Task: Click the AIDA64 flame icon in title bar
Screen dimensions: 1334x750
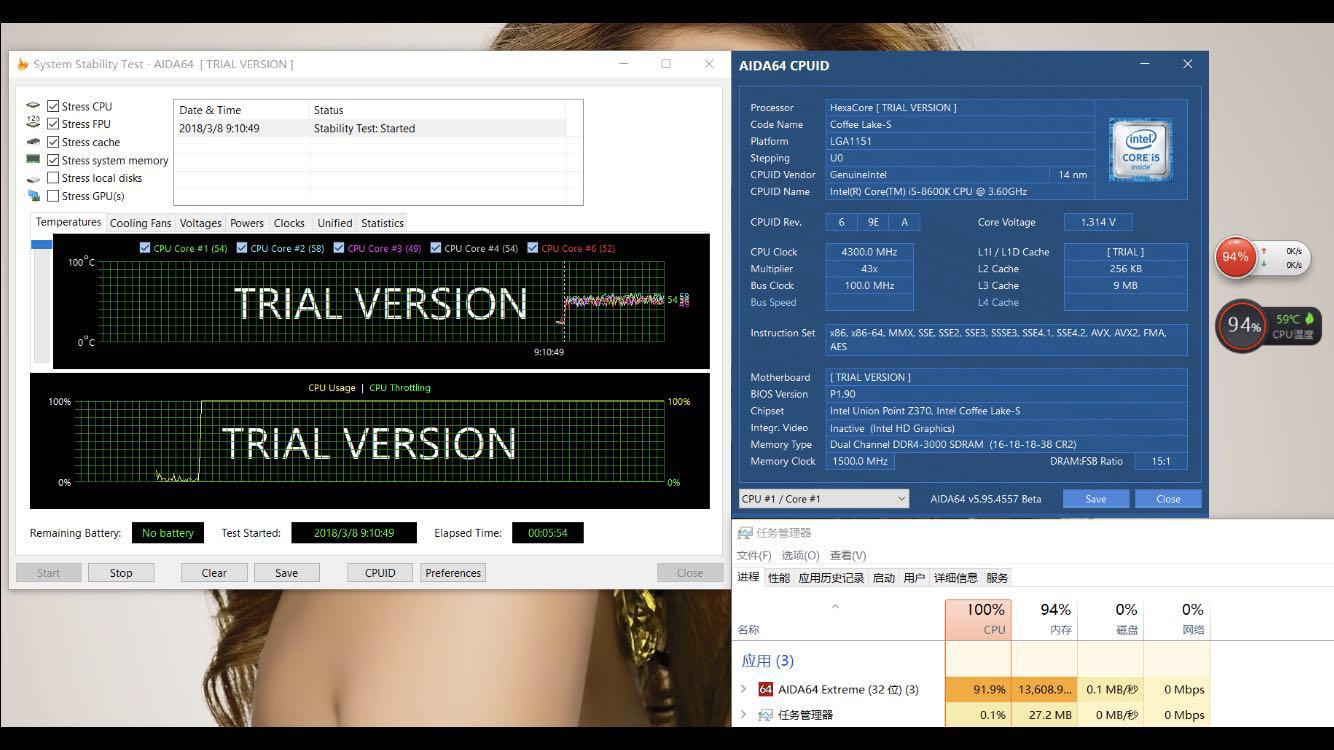Action: click(x=23, y=64)
